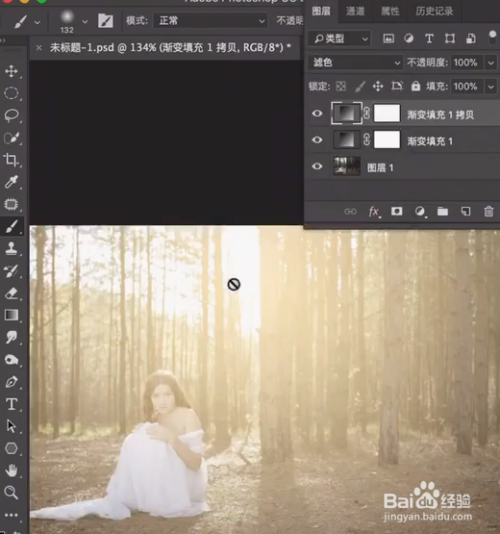Open the fx layer style menu
Screen dimensions: 500x534
[x=374, y=212]
